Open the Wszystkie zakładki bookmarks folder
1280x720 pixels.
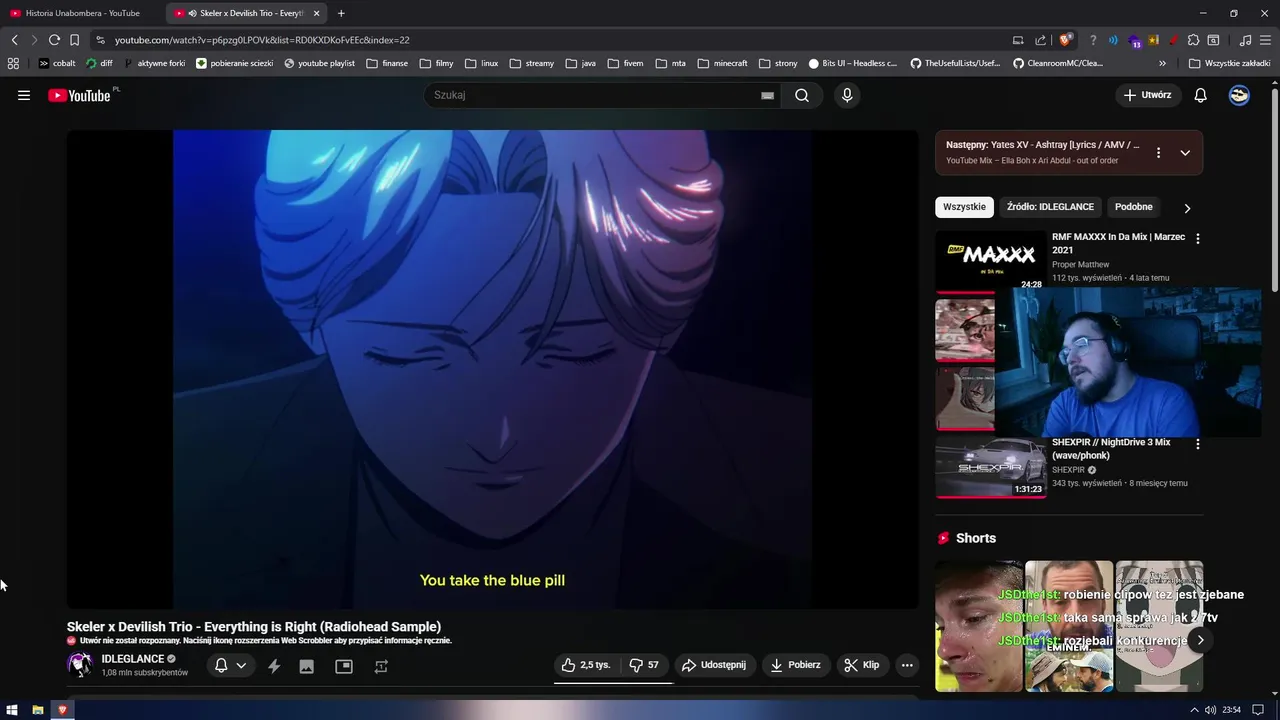tap(1229, 63)
